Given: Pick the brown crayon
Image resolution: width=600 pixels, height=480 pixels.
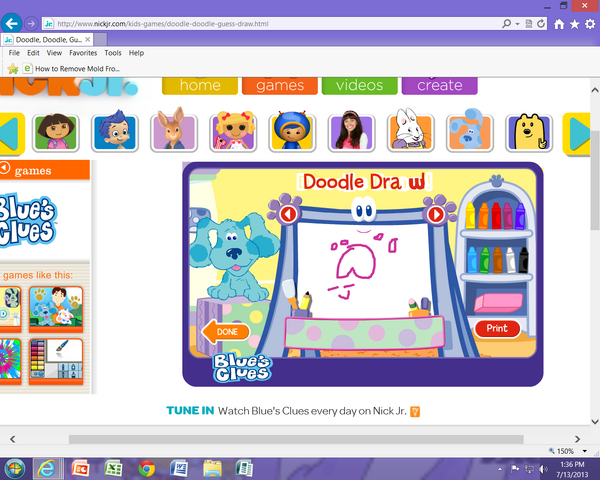Looking at the screenshot, I should [497, 260].
